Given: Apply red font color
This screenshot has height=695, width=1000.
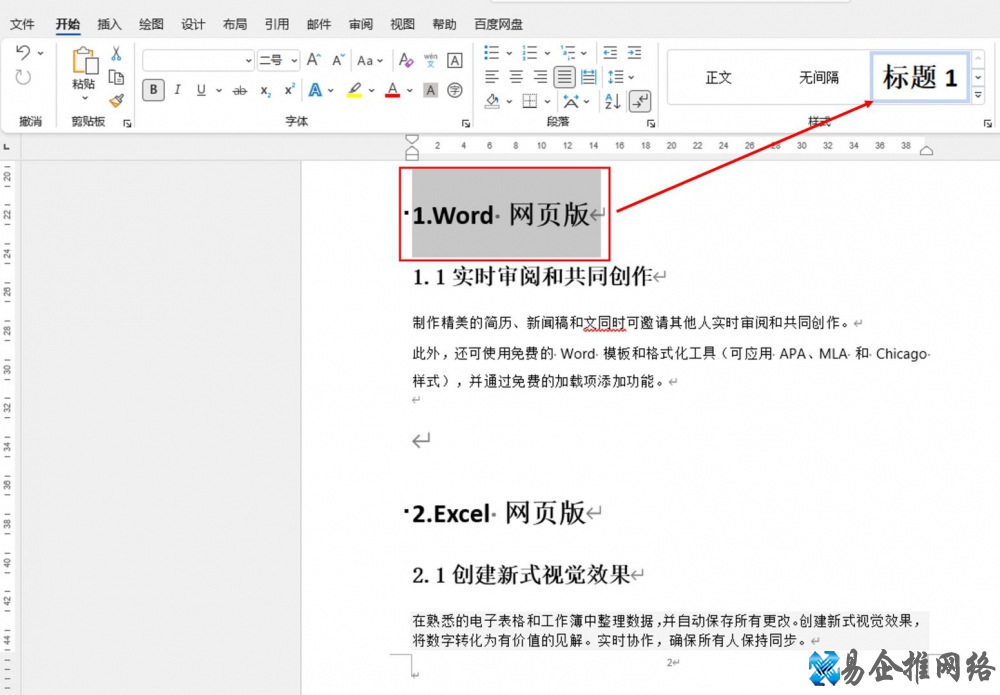Looking at the screenshot, I should [393, 91].
